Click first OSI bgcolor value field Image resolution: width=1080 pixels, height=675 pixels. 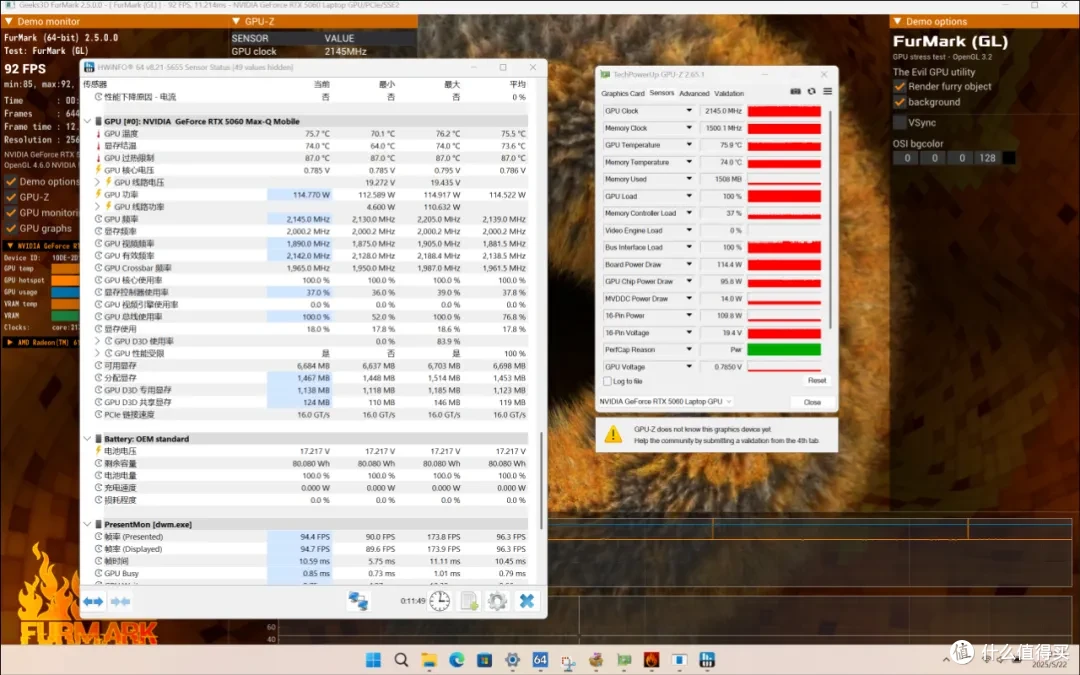click(x=906, y=158)
